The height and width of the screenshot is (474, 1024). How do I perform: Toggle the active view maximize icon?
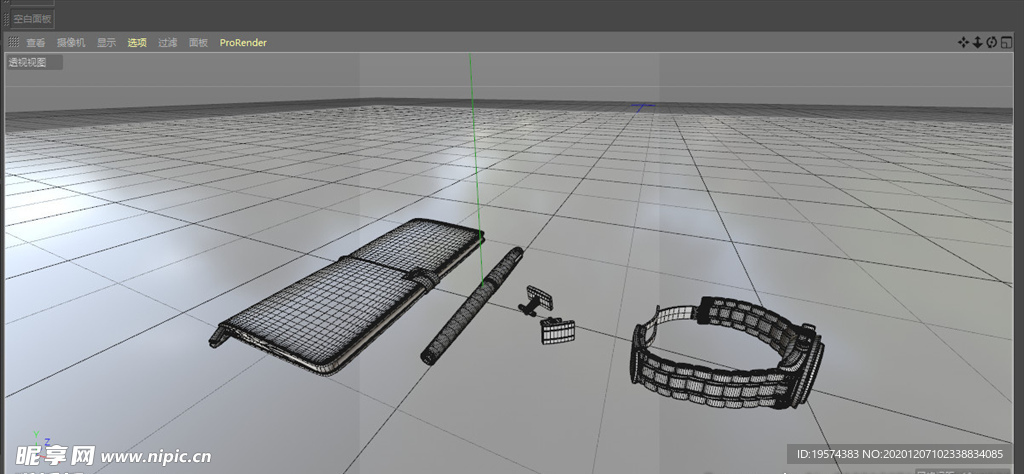point(1006,42)
